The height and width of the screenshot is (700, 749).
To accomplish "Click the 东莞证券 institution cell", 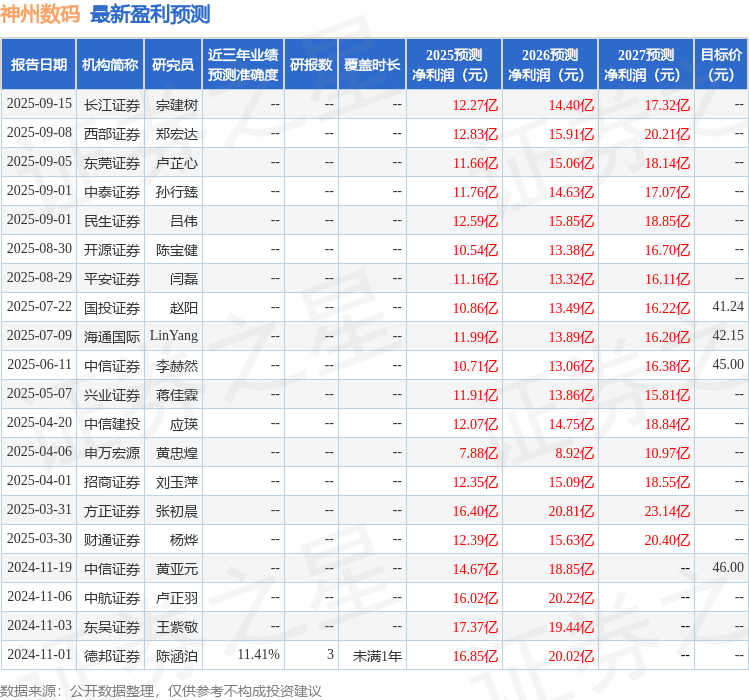I will tap(112, 163).
